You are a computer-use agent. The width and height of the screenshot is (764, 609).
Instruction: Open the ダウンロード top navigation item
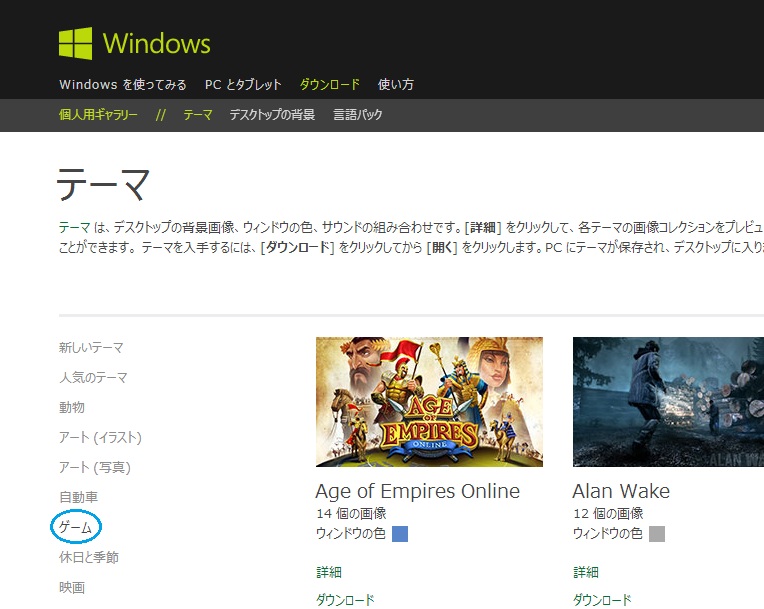330,85
